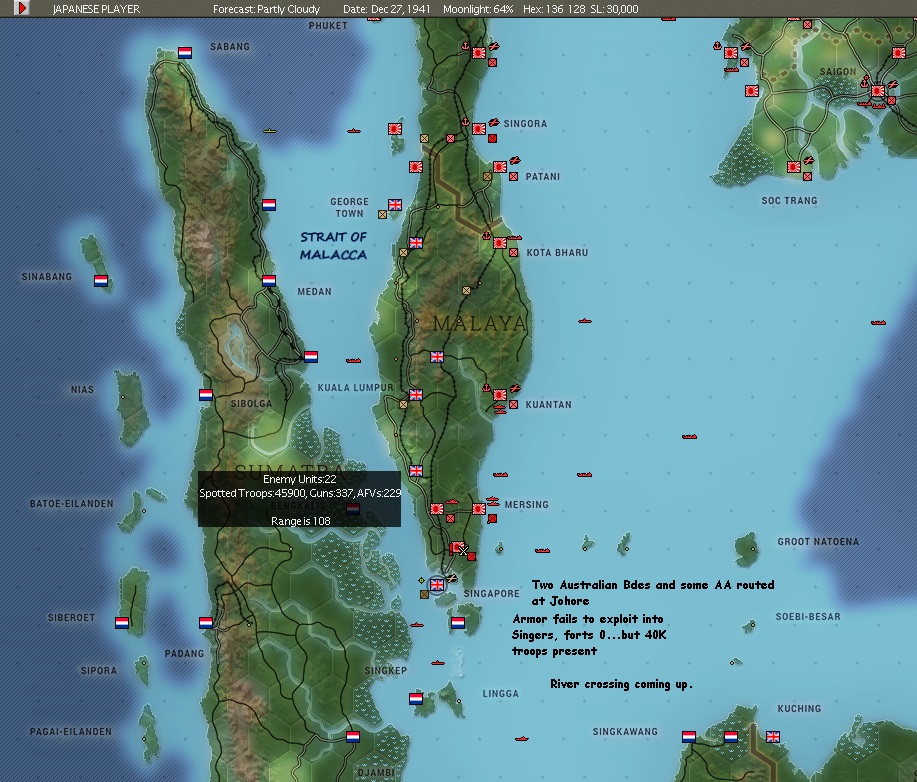Select the tan Allied unit below Singapore flag
917x782 pixels.
(425, 594)
